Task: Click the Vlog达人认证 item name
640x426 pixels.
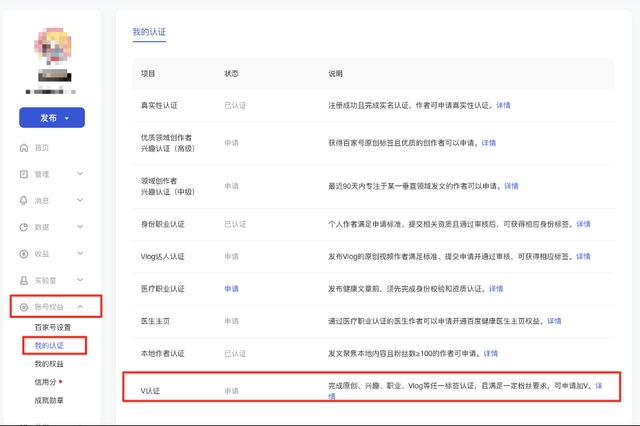Action: point(162,257)
